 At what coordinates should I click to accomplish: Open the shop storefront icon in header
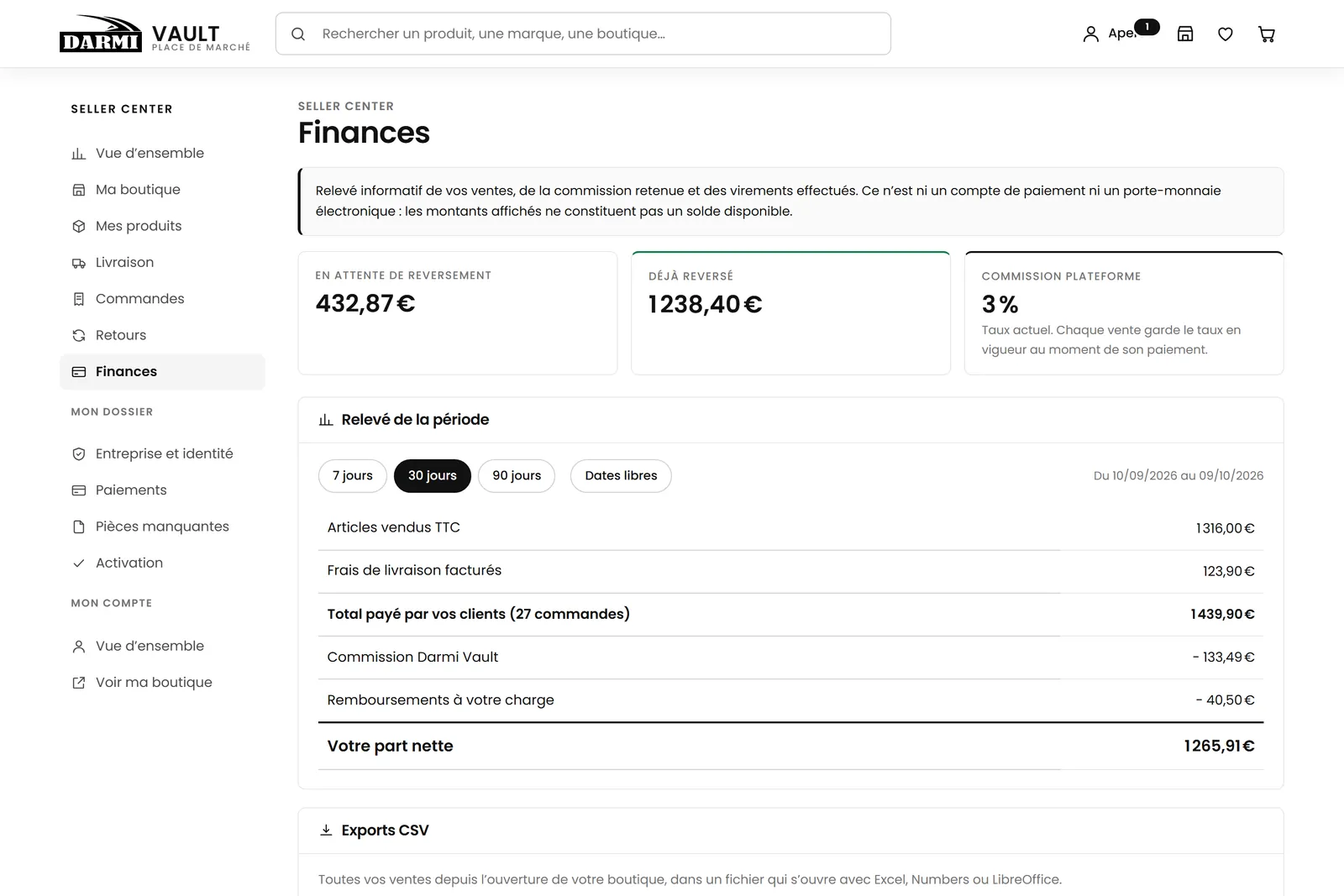coord(1185,34)
